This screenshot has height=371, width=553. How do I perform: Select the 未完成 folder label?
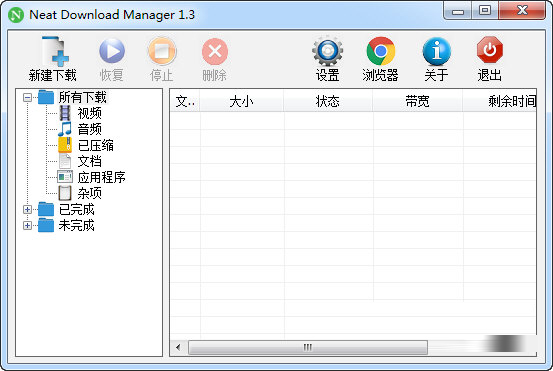pyautogui.click(x=77, y=225)
